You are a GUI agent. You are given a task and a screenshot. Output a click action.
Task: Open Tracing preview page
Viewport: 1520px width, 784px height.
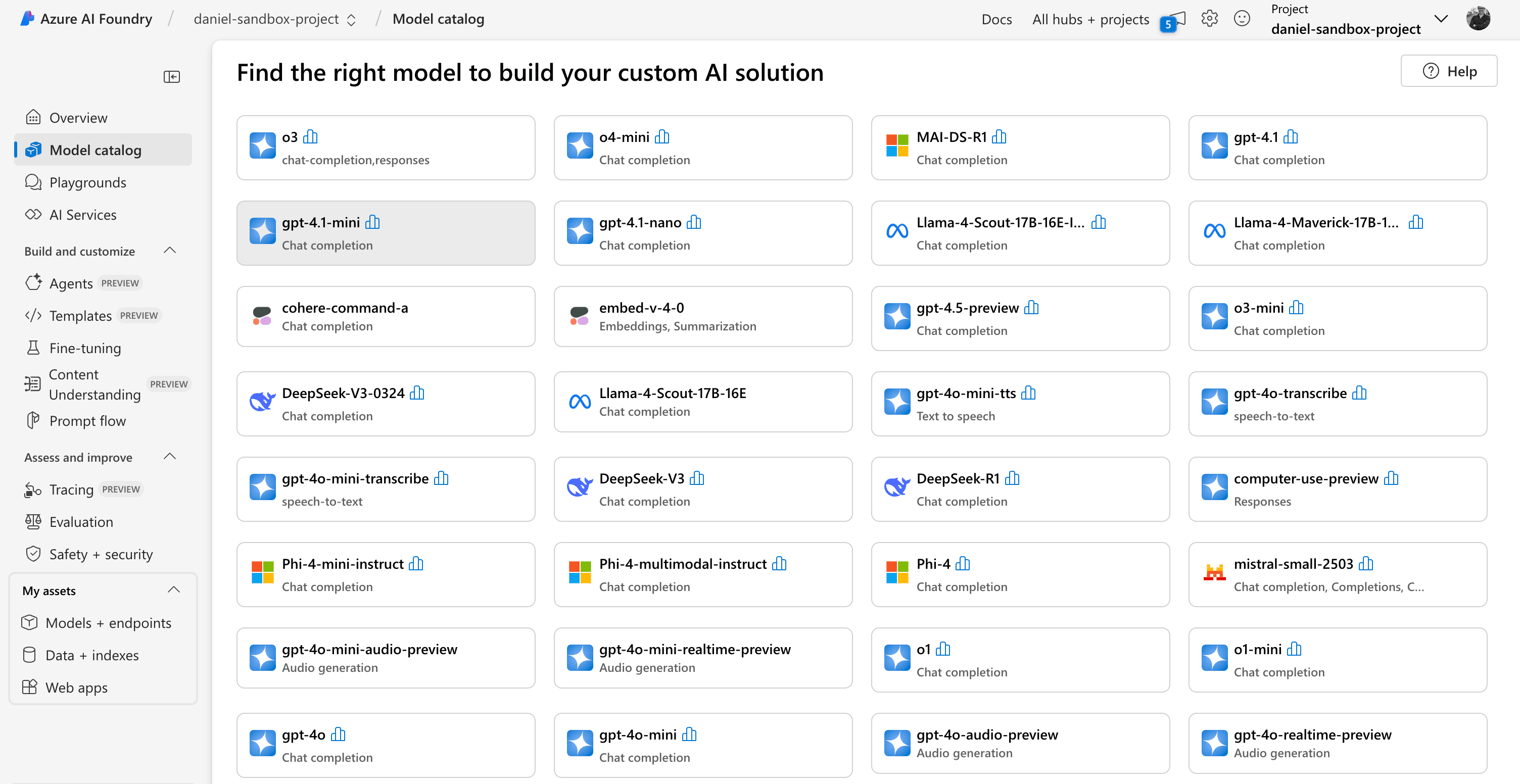103,489
